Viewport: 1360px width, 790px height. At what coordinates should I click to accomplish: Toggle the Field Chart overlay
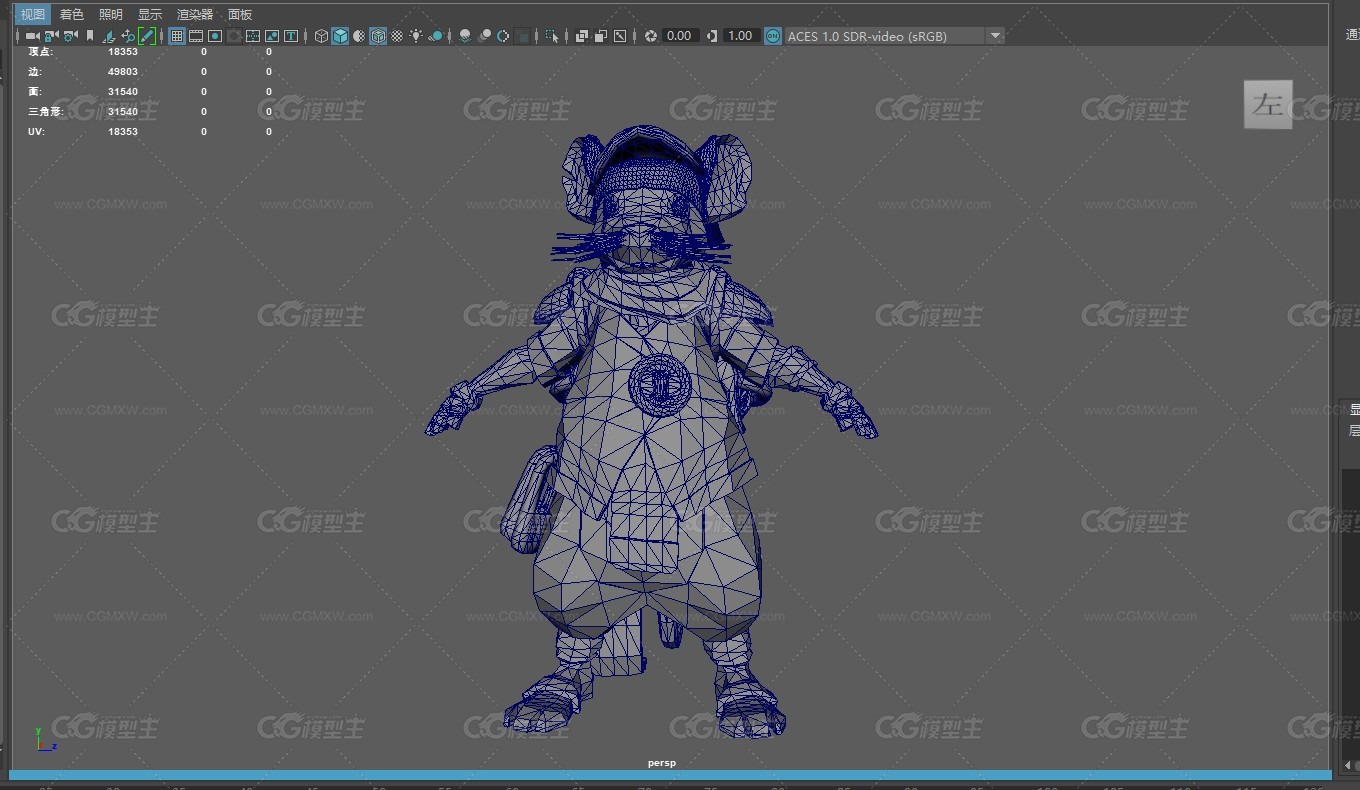[x=253, y=36]
